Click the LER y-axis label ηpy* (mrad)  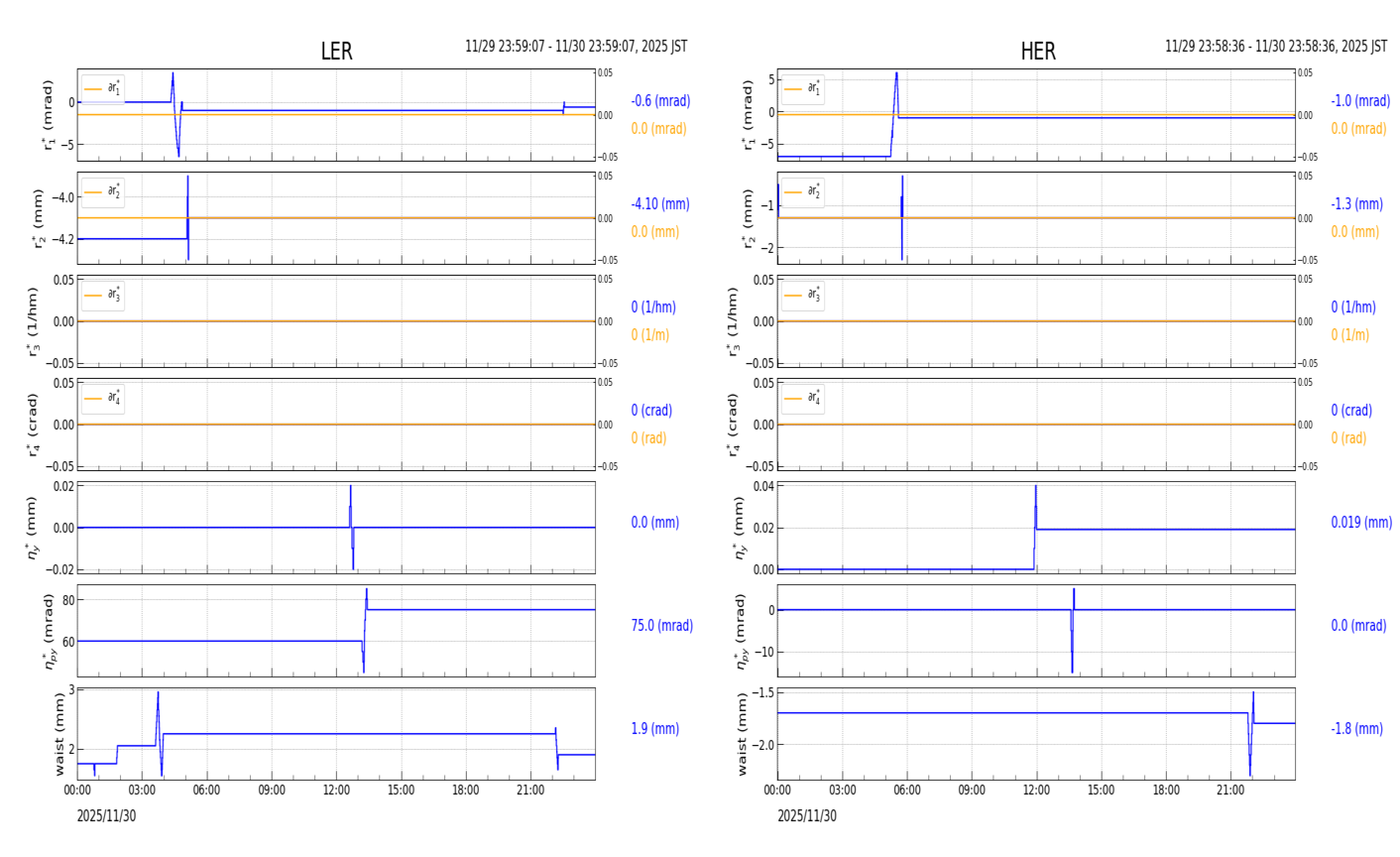pyautogui.click(x=49, y=631)
